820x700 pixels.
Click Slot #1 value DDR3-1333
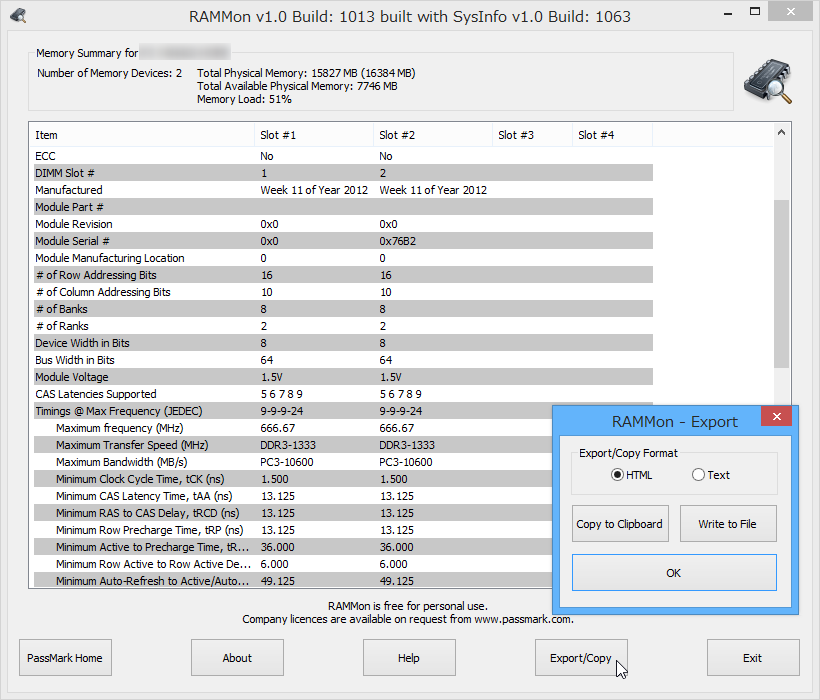coord(288,445)
